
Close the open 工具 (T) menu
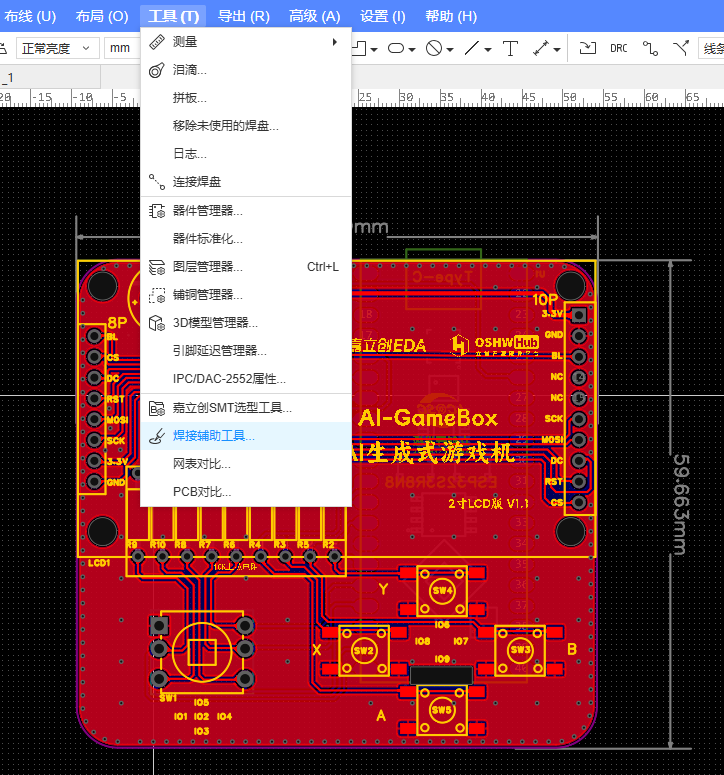coord(173,16)
